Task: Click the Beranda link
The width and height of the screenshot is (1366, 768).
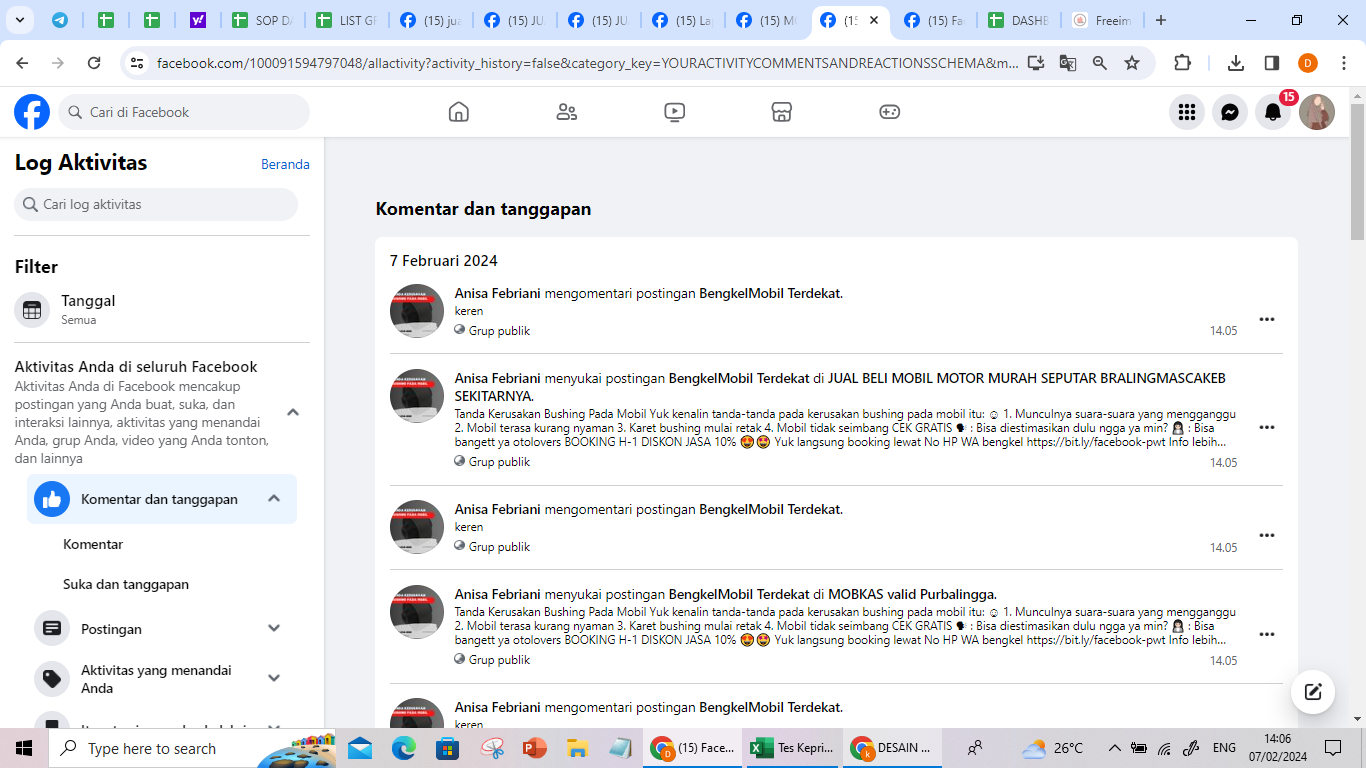Action: [x=285, y=164]
